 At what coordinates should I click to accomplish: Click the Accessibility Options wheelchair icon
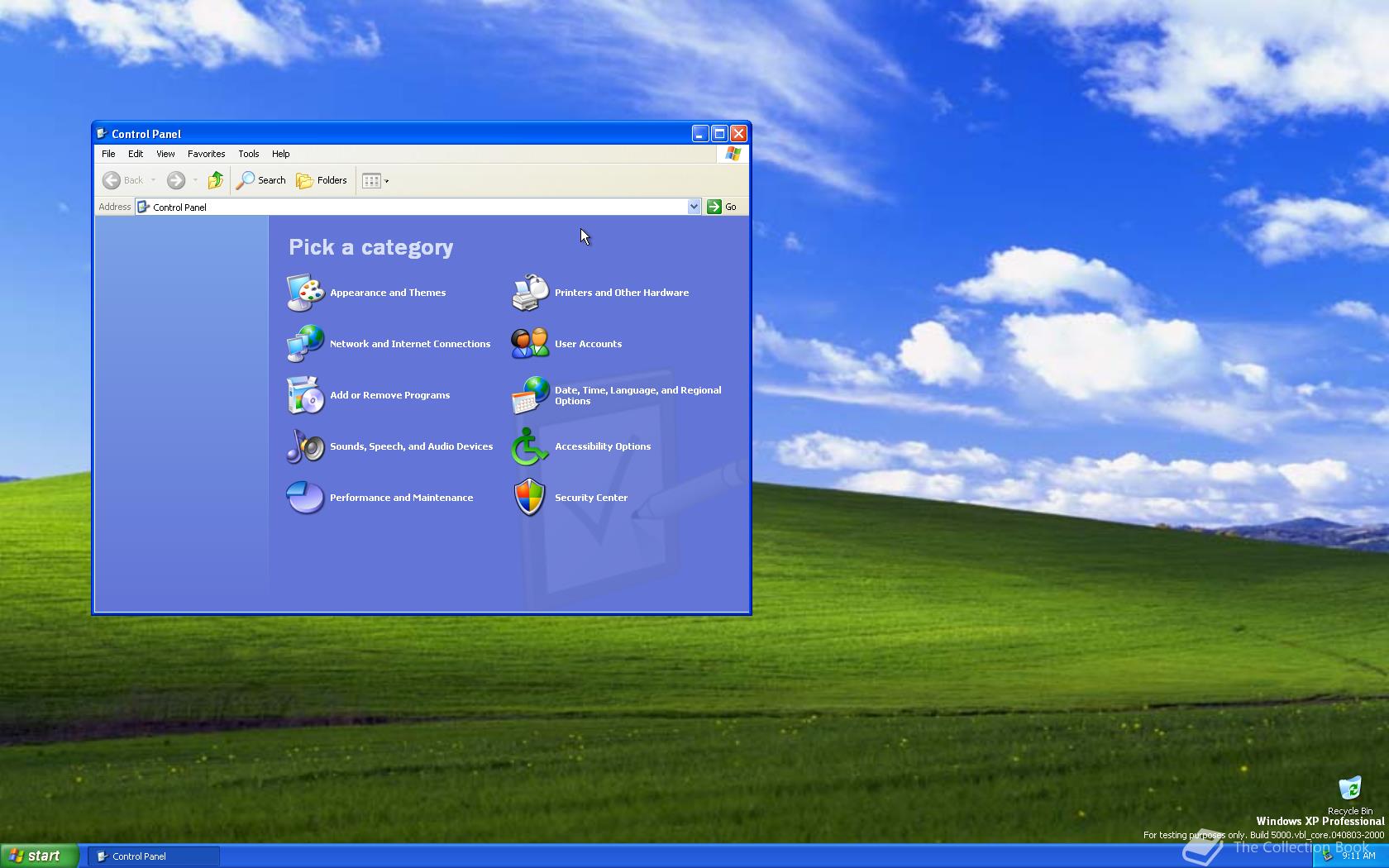(530, 446)
